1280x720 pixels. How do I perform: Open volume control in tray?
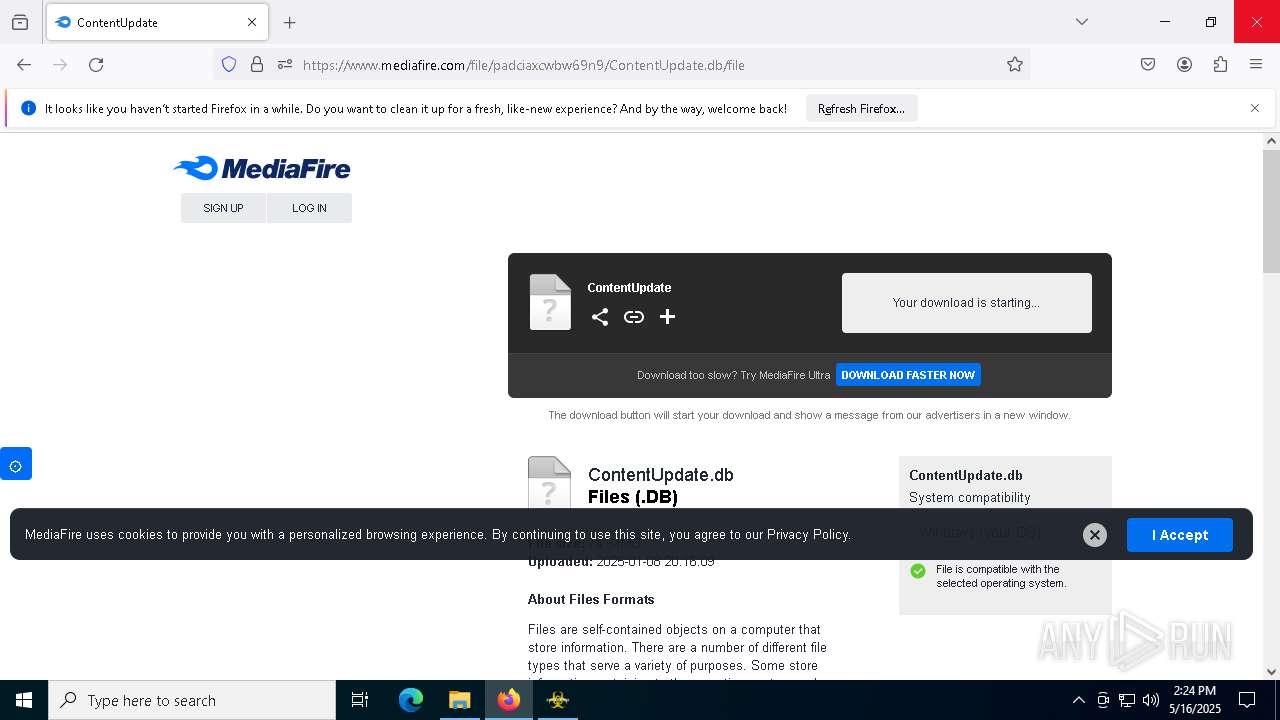pyautogui.click(x=1151, y=700)
